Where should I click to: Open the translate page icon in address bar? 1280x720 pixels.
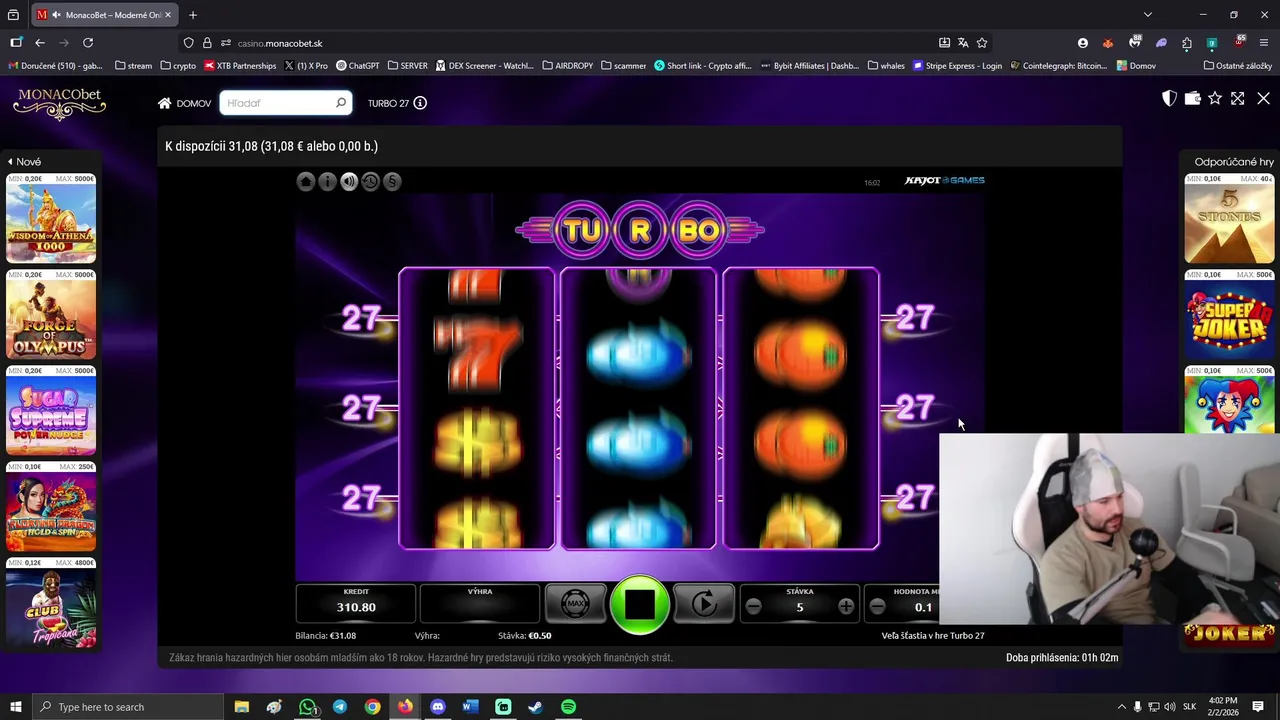(963, 43)
